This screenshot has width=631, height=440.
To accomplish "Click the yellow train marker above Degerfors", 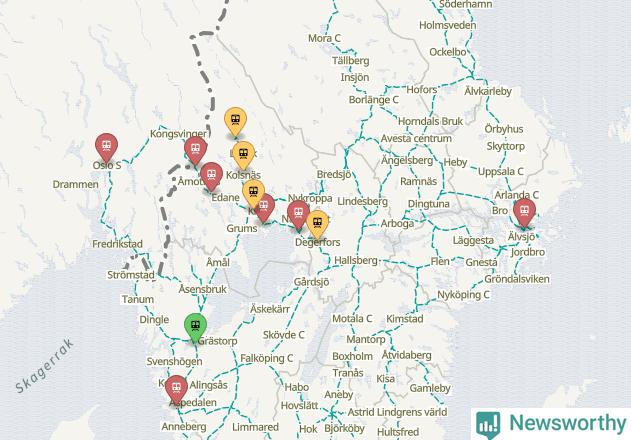I will coord(318,224).
